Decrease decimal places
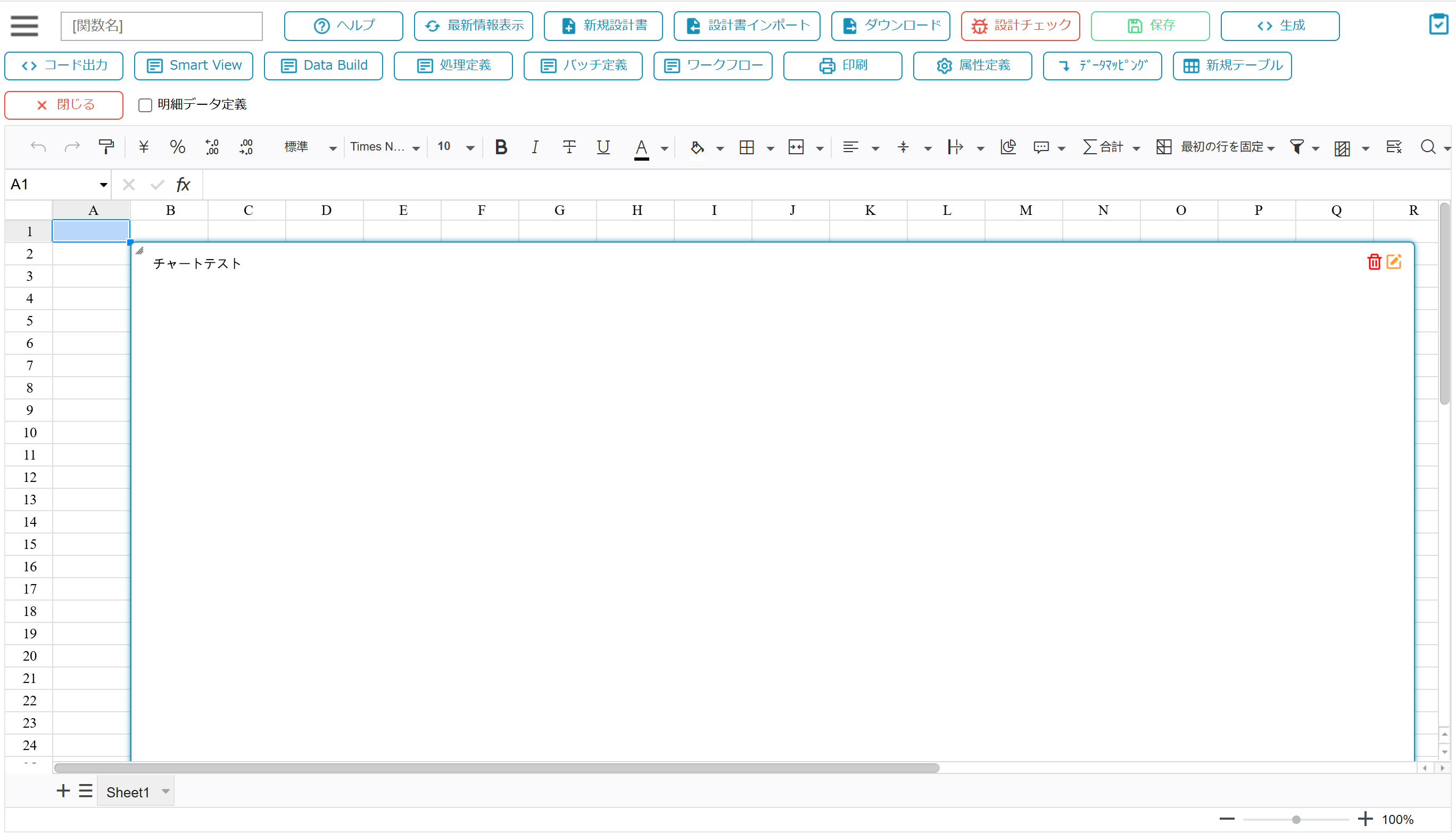Image resolution: width=1456 pixels, height=833 pixels. pyautogui.click(x=212, y=147)
